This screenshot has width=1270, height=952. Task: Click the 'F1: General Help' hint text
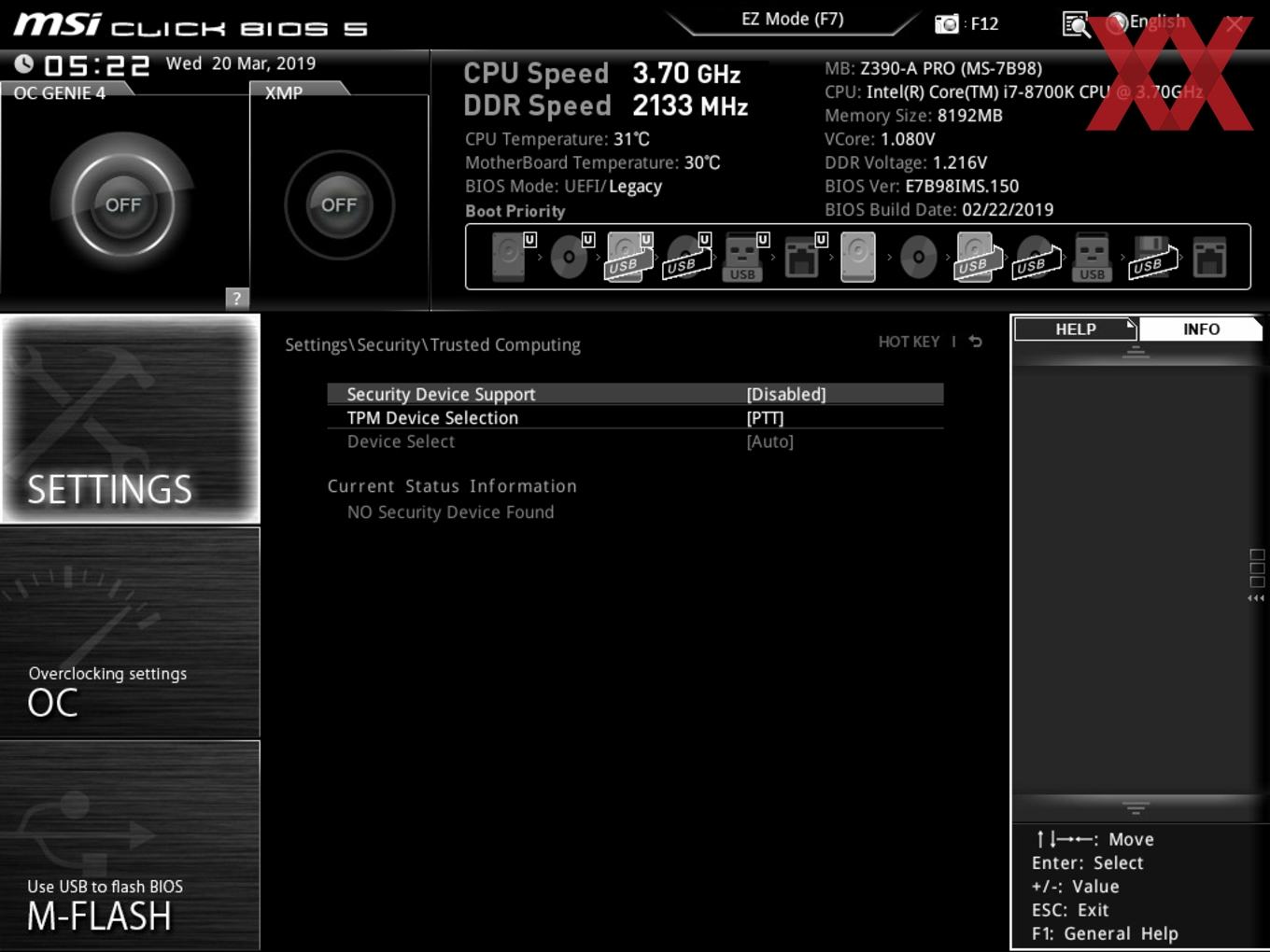(x=1105, y=933)
